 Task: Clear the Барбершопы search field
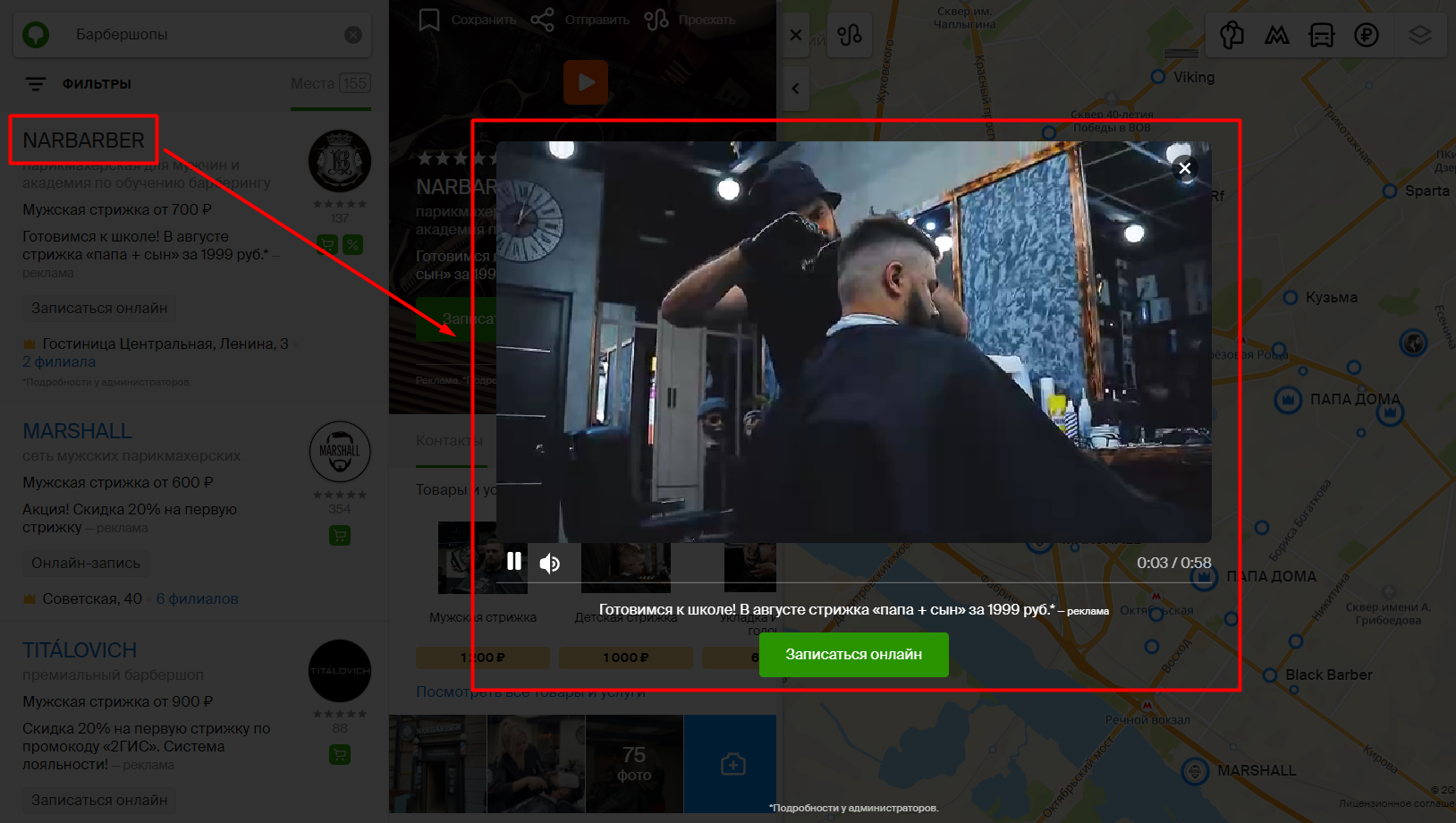[x=353, y=35]
